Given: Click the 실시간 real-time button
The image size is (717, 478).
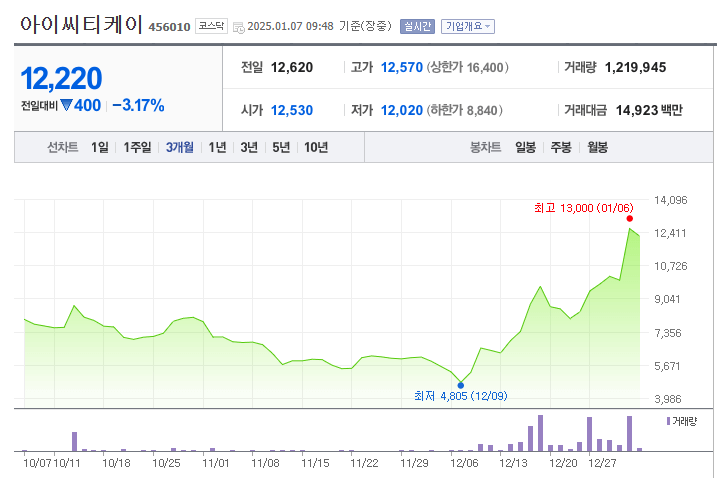Looking at the screenshot, I should (x=417, y=27).
